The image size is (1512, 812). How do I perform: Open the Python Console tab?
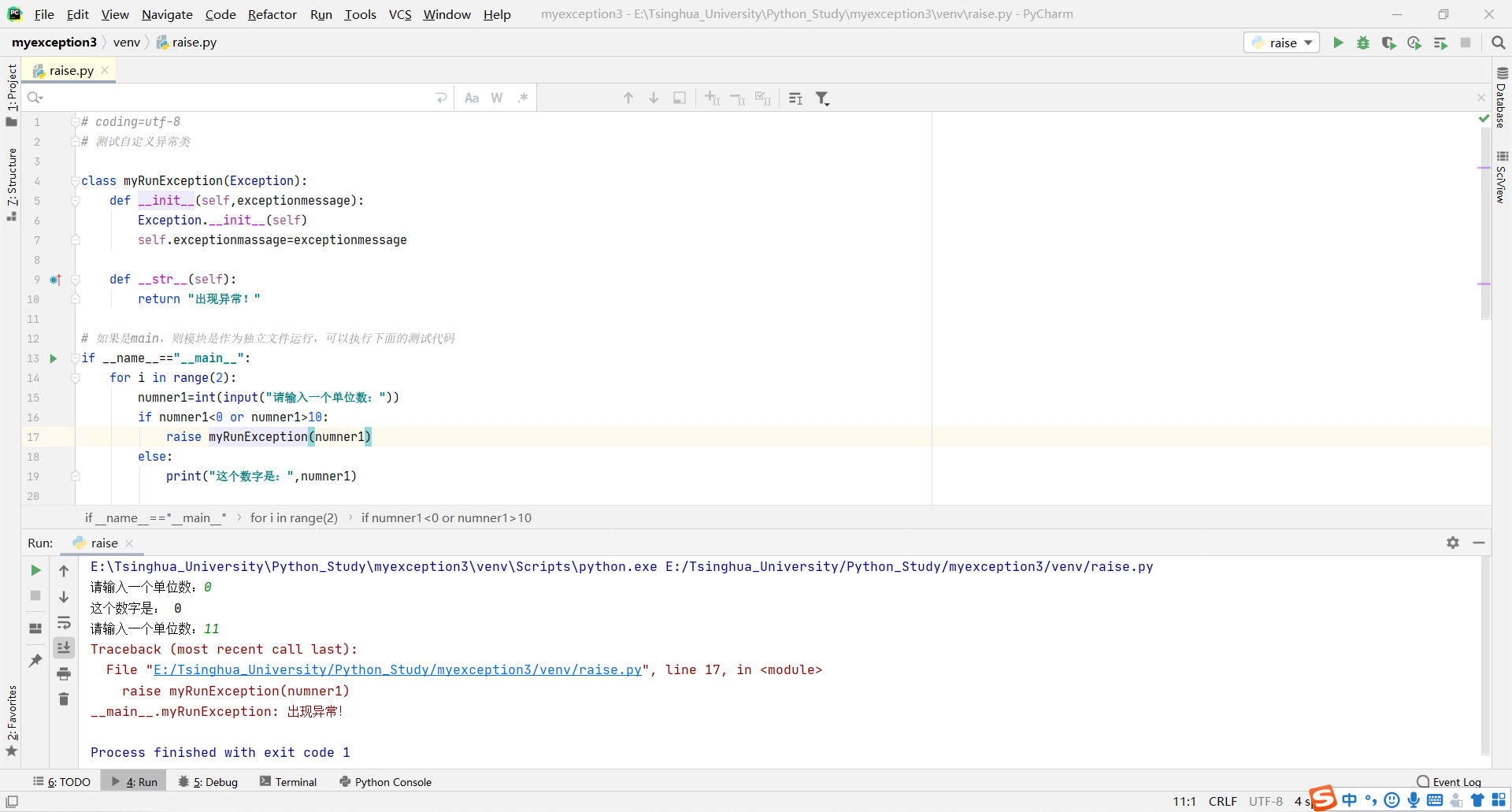click(x=385, y=782)
